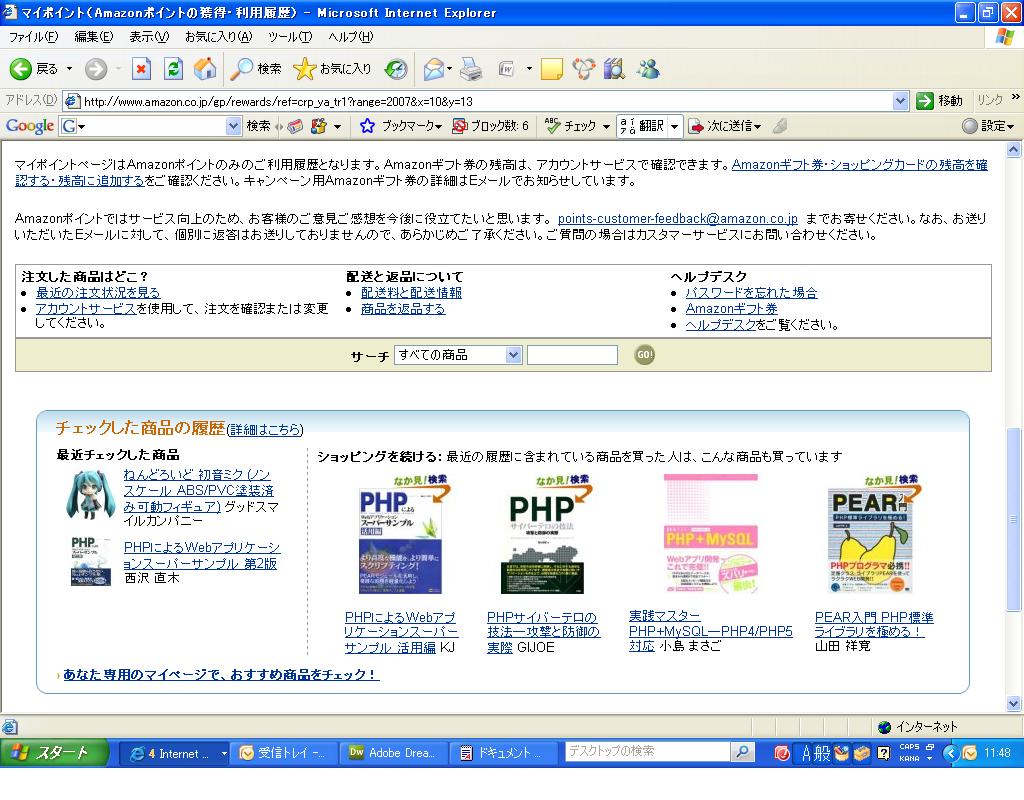The width and height of the screenshot is (1024, 800).
Task: Open the ヘルプ(H) menu
Action: [x=351, y=37]
